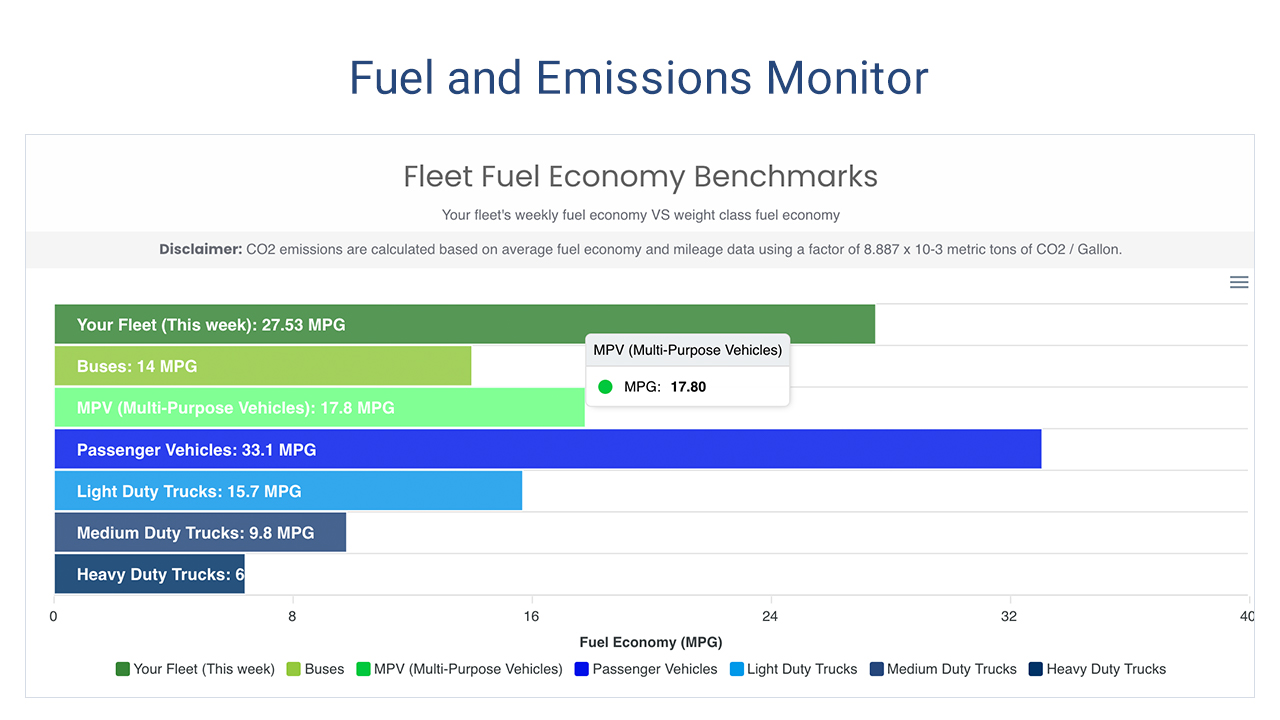Click the dark Heavy Duty Trucks legend swatch

(x=1034, y=669)
